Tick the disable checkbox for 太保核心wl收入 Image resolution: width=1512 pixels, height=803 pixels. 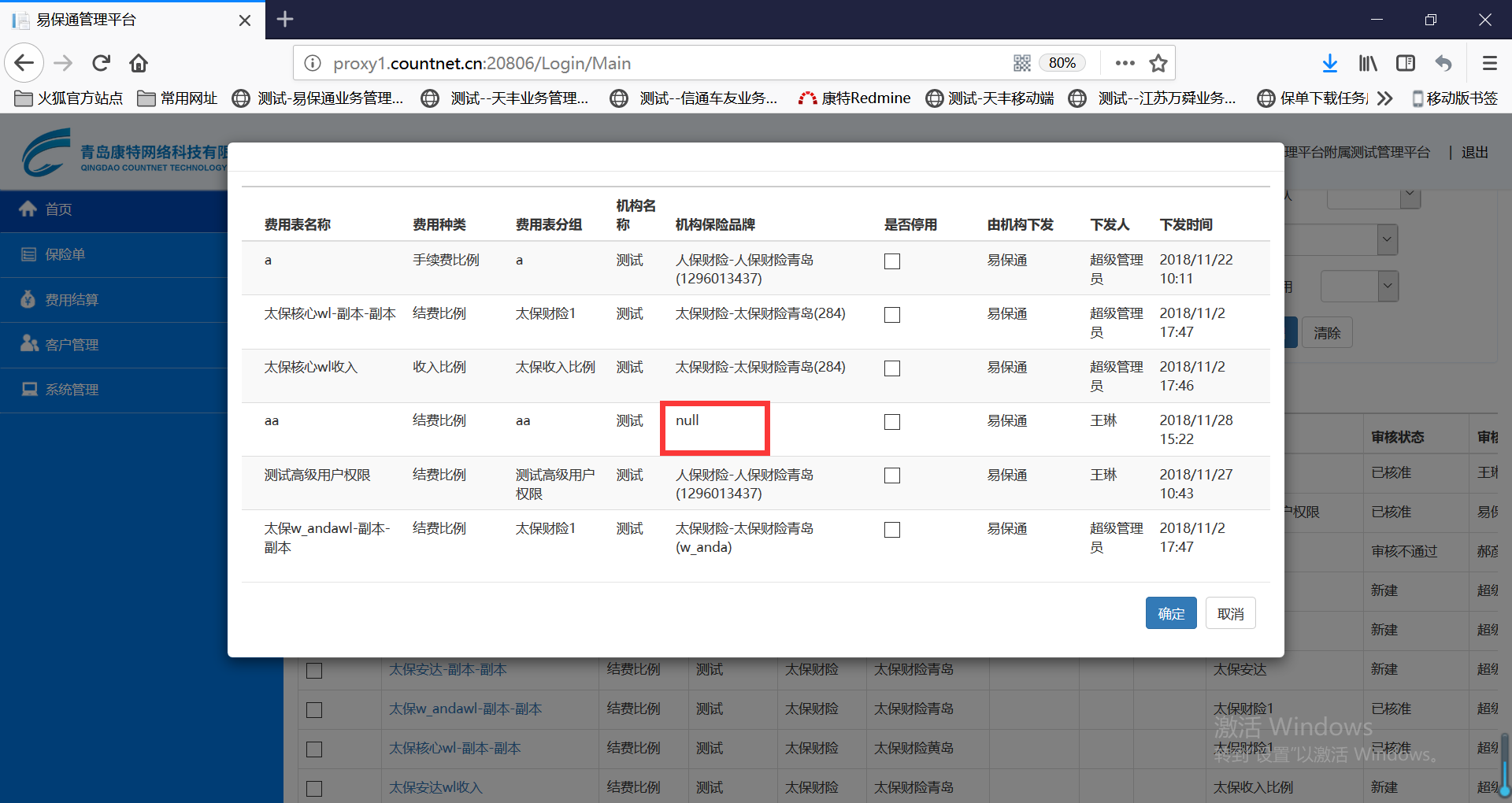[891, 368]
